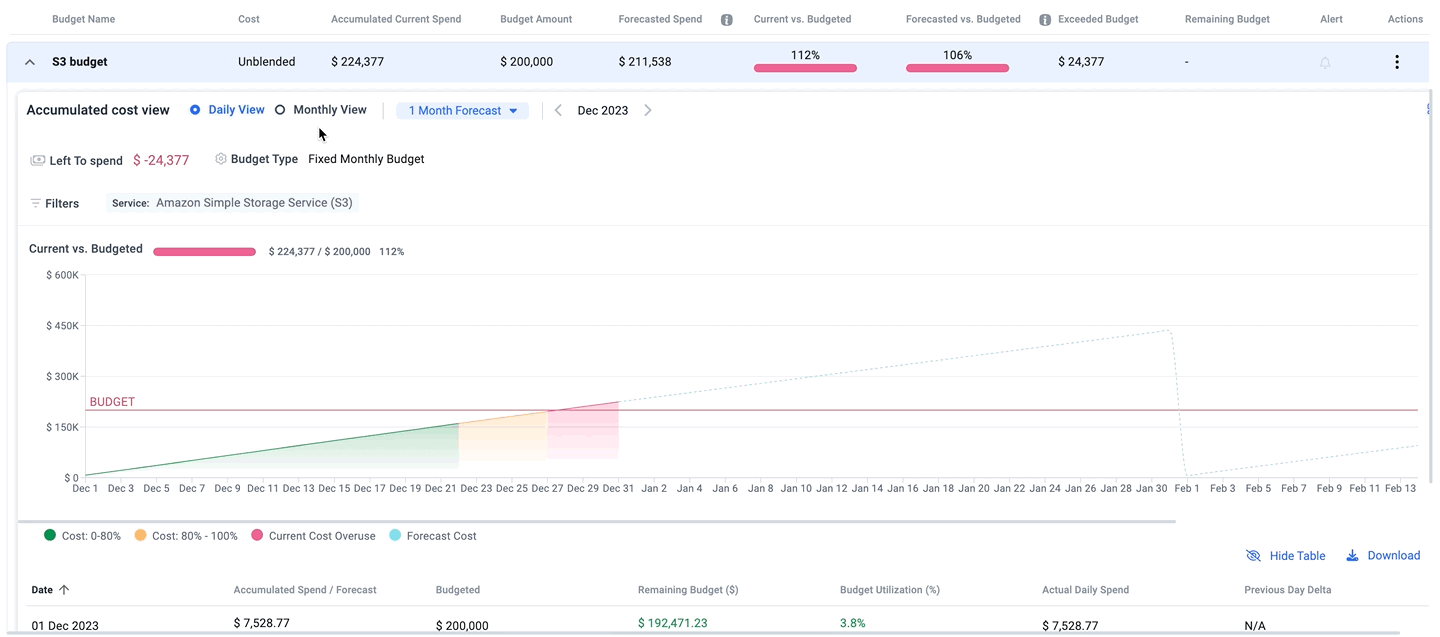The image size is (1440, 637).
Task: Click the Budget Name column header
Action: (83, 19)
